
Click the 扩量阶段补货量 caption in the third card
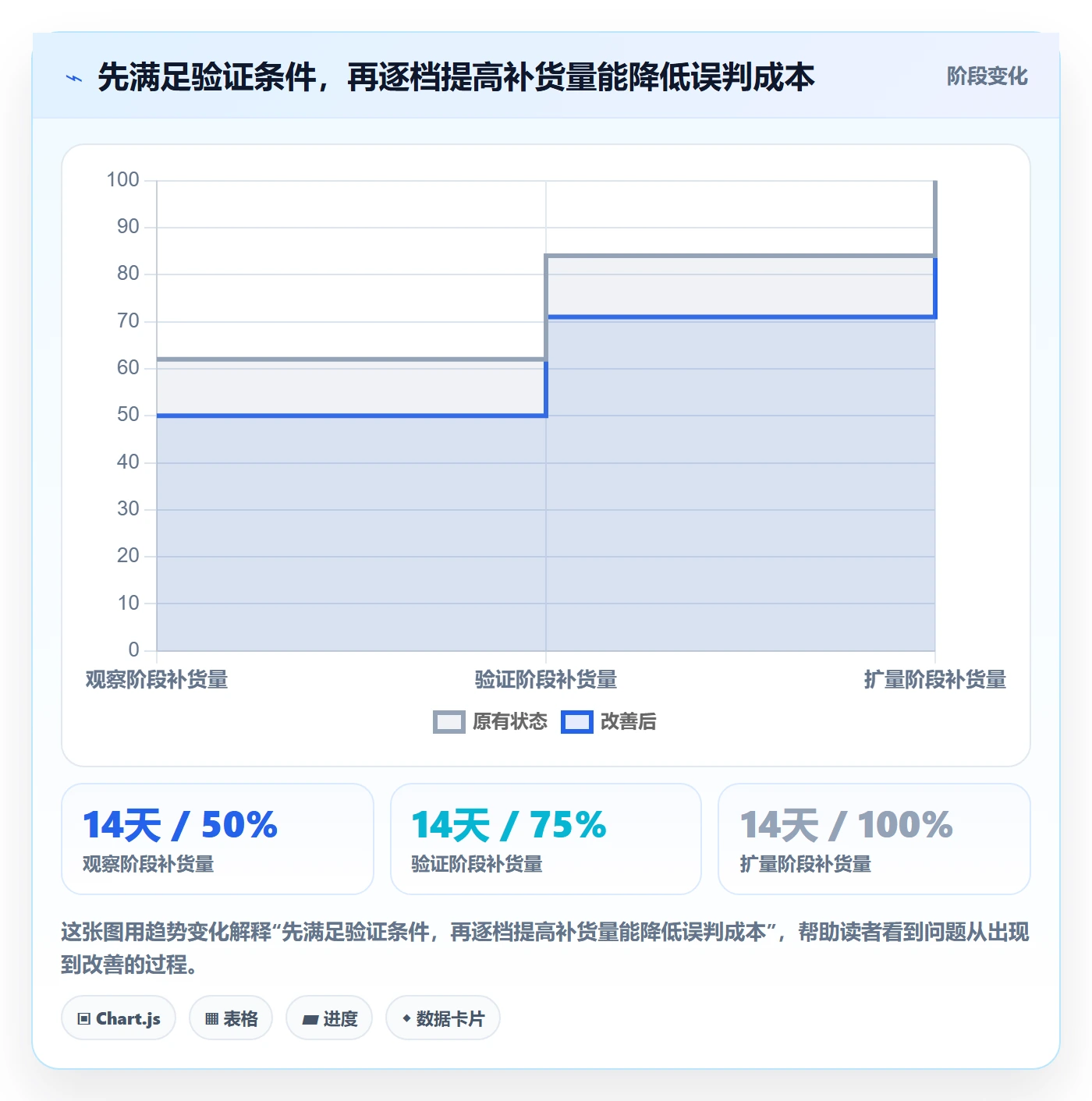click(x=805, y=864)
